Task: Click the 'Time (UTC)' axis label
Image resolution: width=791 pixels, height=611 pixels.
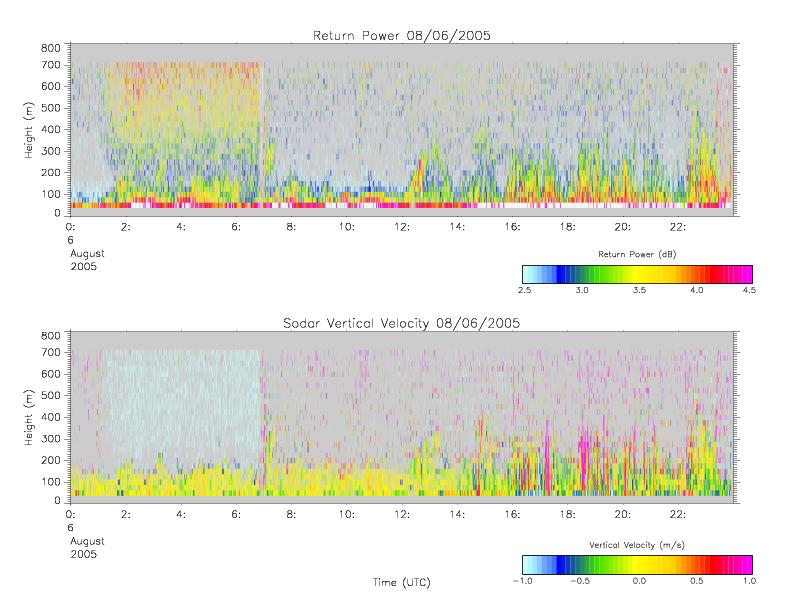Action: (x=402, y=582)
